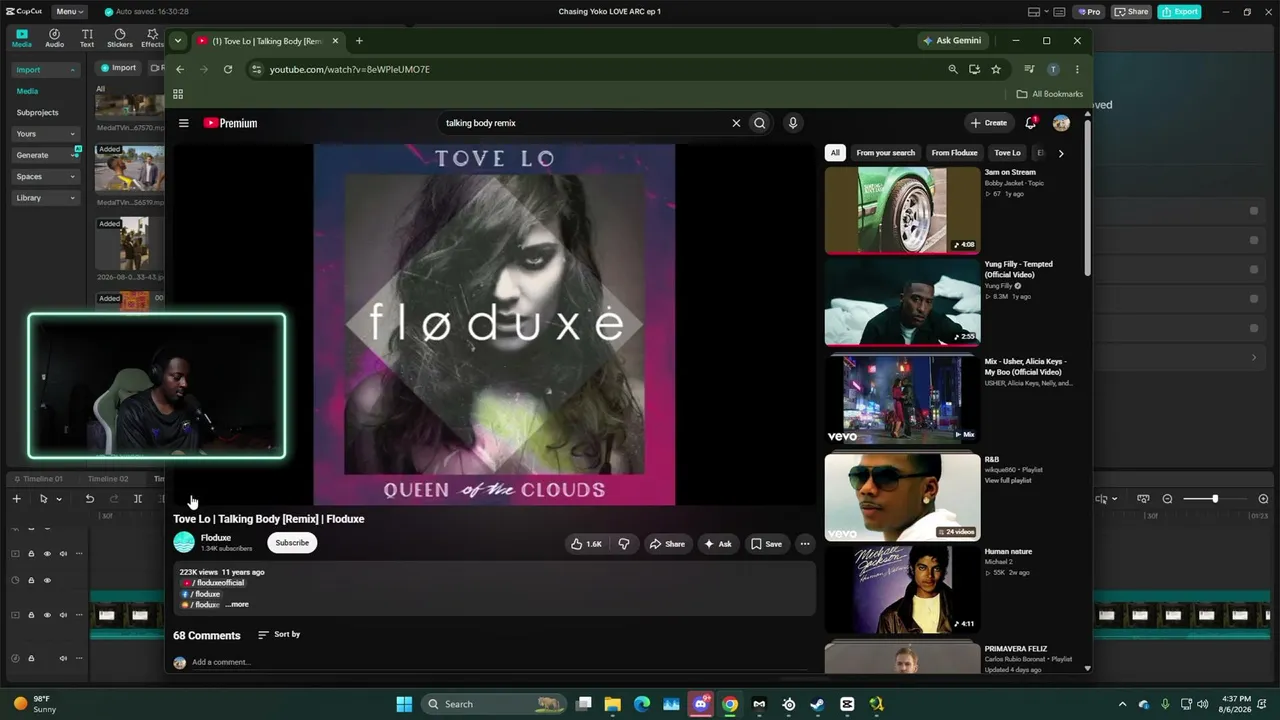
Task: Expand the Library section in CapCut
Action: click(x=72, y=198)
